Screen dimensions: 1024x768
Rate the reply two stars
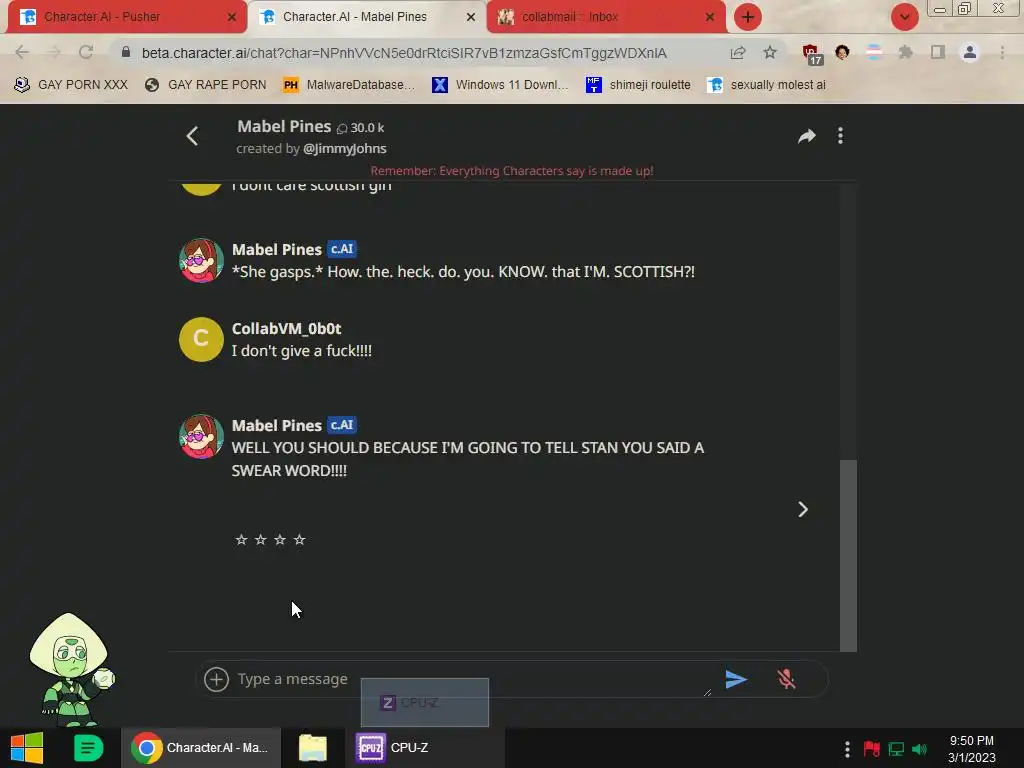261,539
